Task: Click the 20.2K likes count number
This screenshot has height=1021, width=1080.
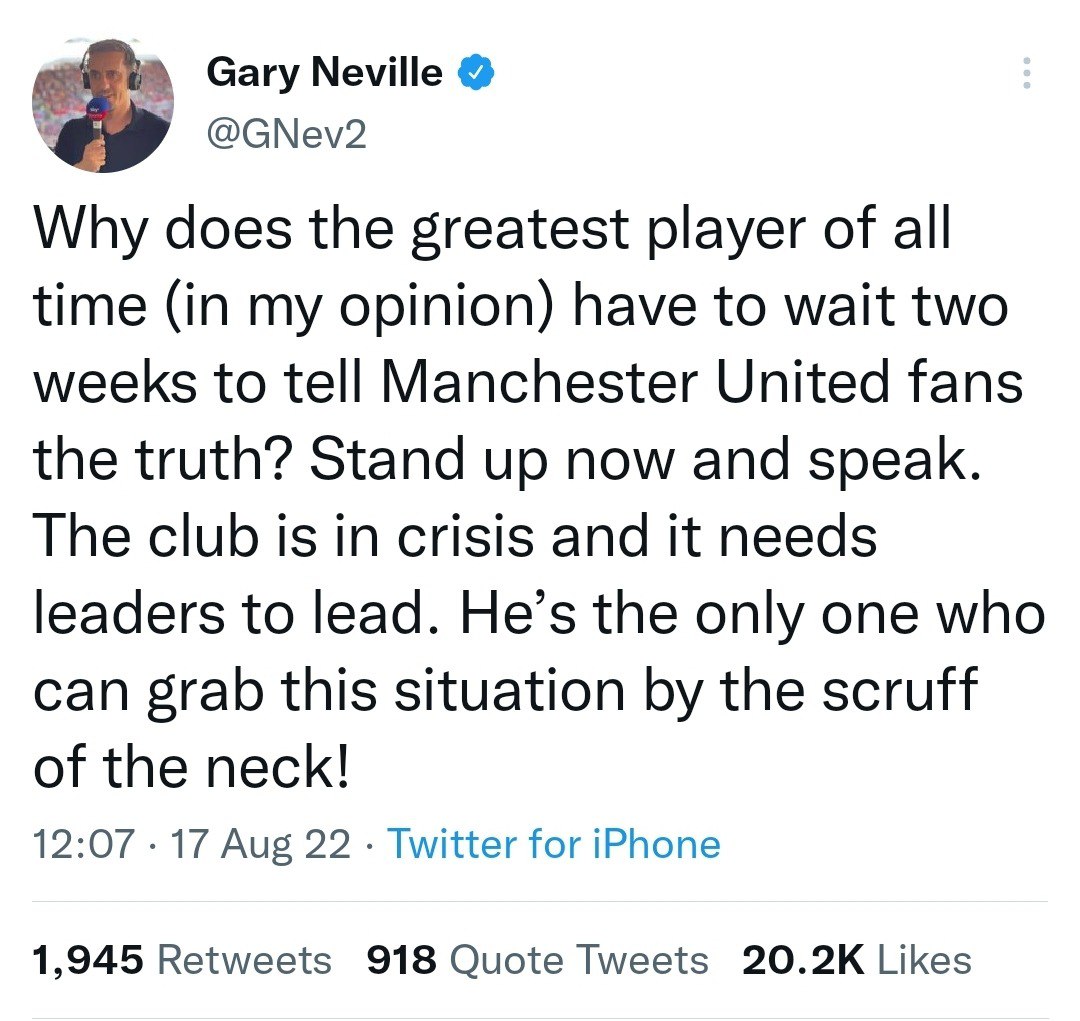Action: 802,960
